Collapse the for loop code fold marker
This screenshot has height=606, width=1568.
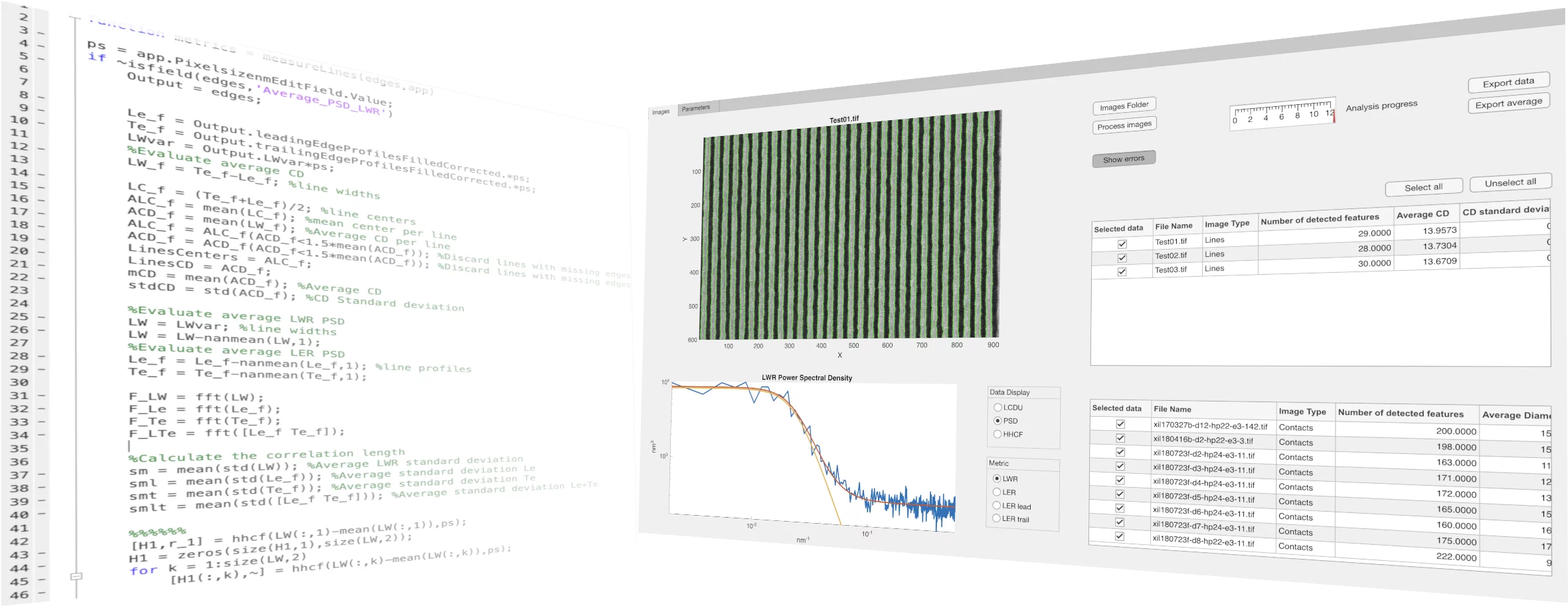click(76, 576)
